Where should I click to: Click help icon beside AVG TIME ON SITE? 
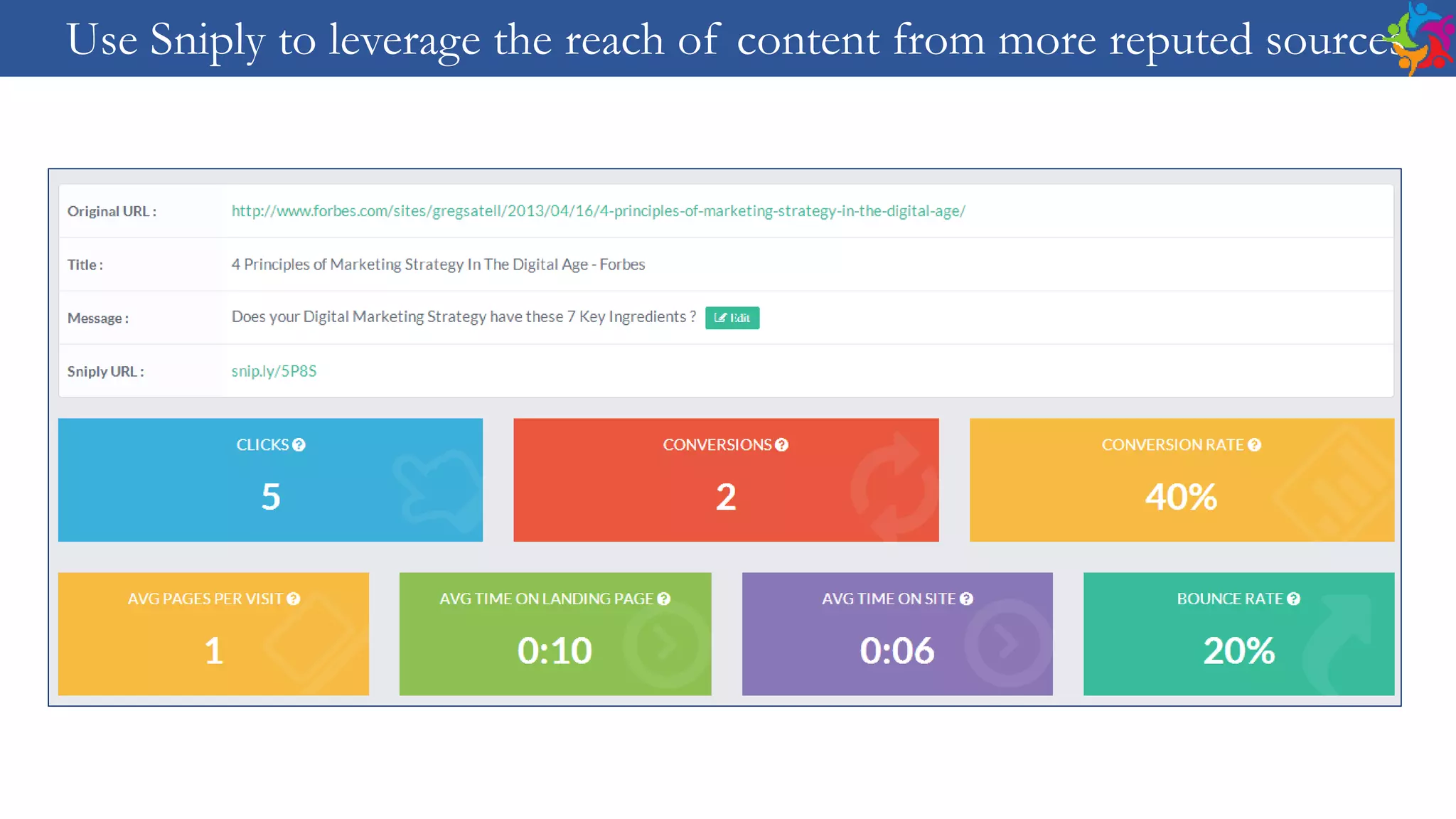966,599
